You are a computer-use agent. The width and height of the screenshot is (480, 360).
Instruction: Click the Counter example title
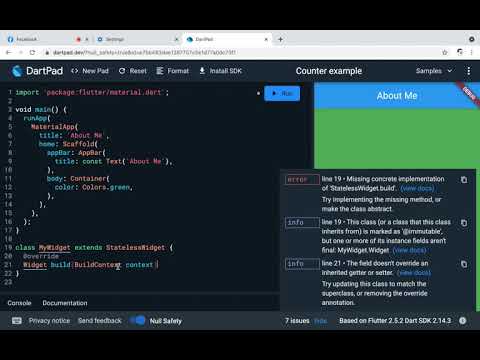pyautogui.click(x=329, y=71)
